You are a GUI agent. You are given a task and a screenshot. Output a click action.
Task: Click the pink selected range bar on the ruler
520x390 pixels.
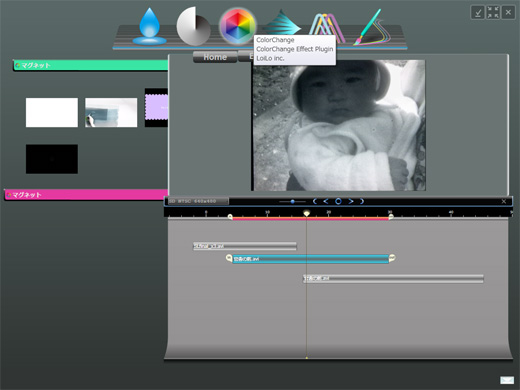click(311, 219)
